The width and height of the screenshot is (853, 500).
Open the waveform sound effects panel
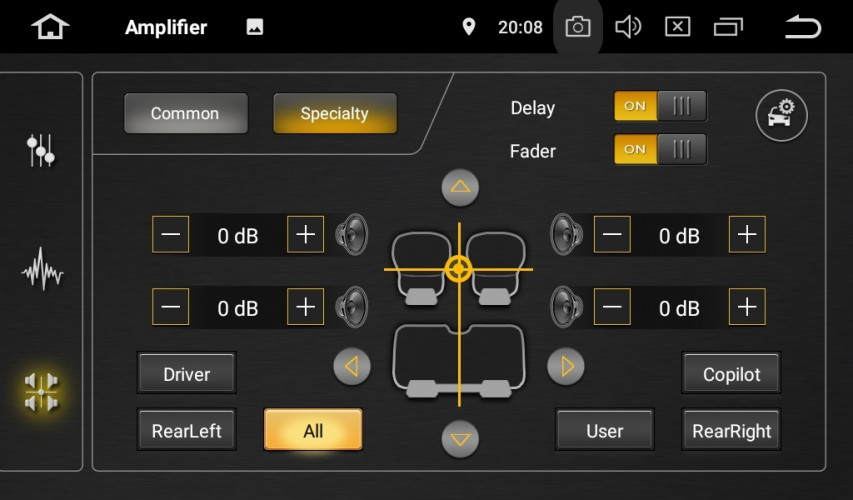coord(41,271)
